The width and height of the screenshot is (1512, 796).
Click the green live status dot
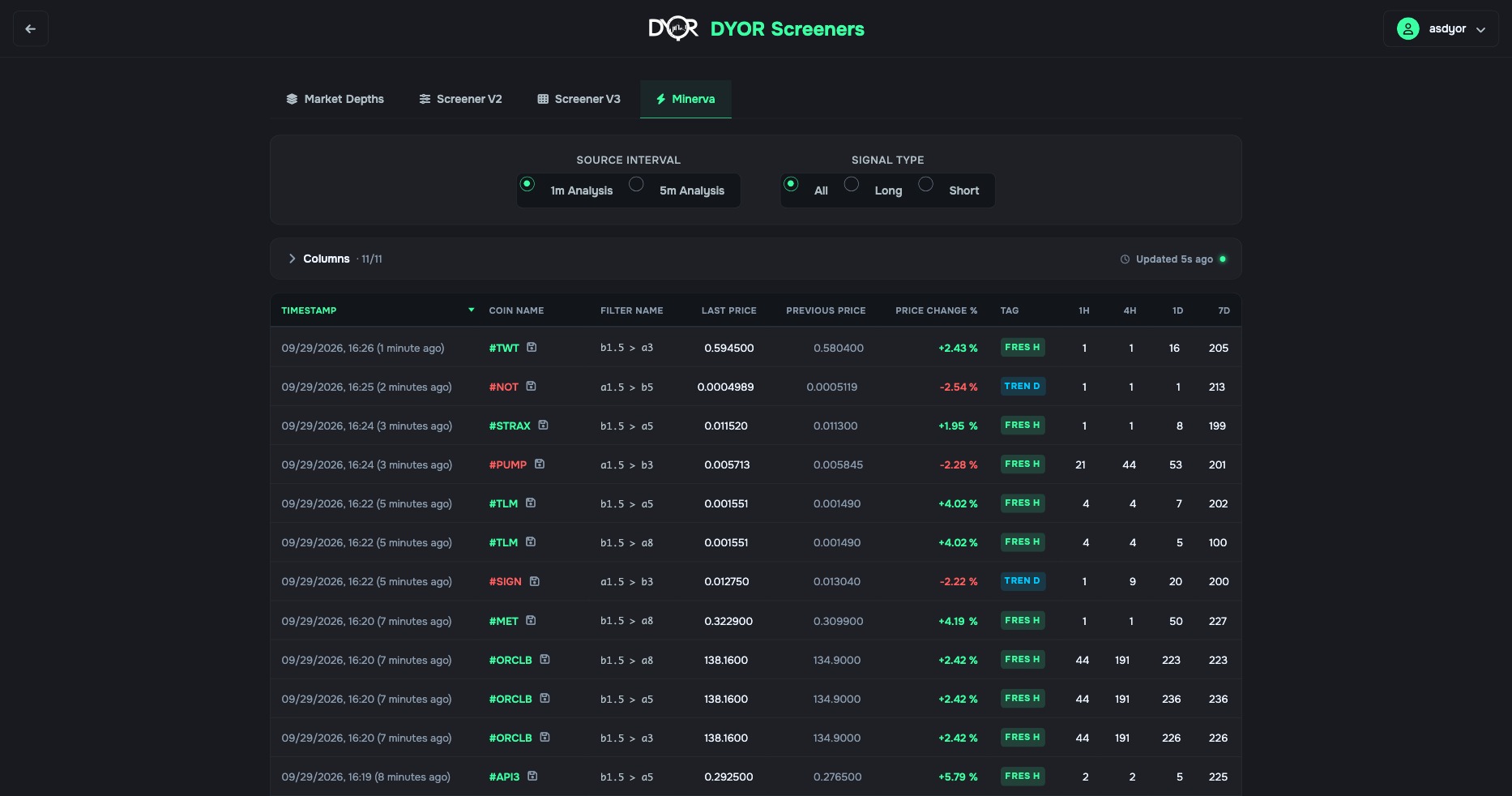pyautogui.click(x=1223, y=259)
